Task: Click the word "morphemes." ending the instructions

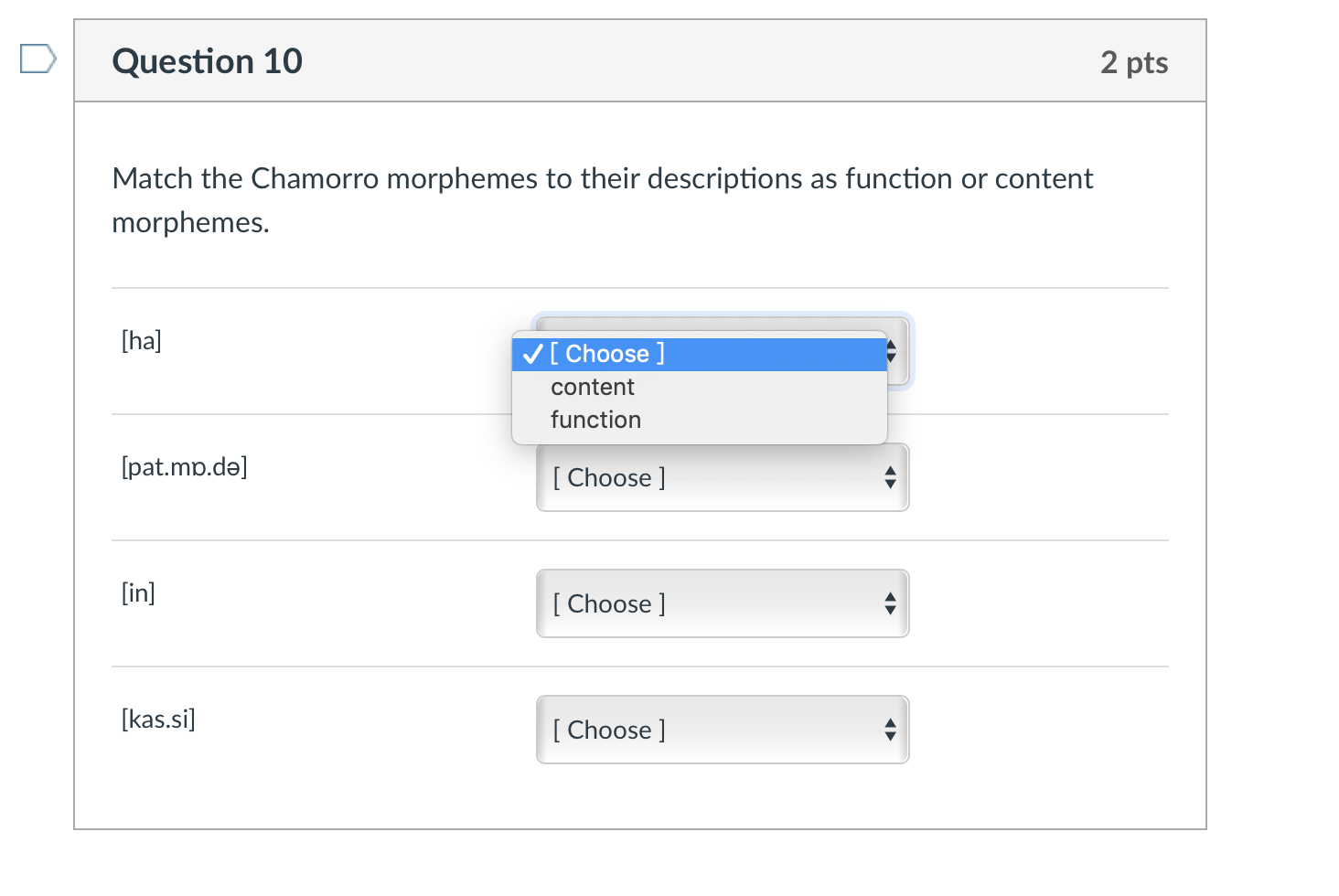Action: coord(190,222)
